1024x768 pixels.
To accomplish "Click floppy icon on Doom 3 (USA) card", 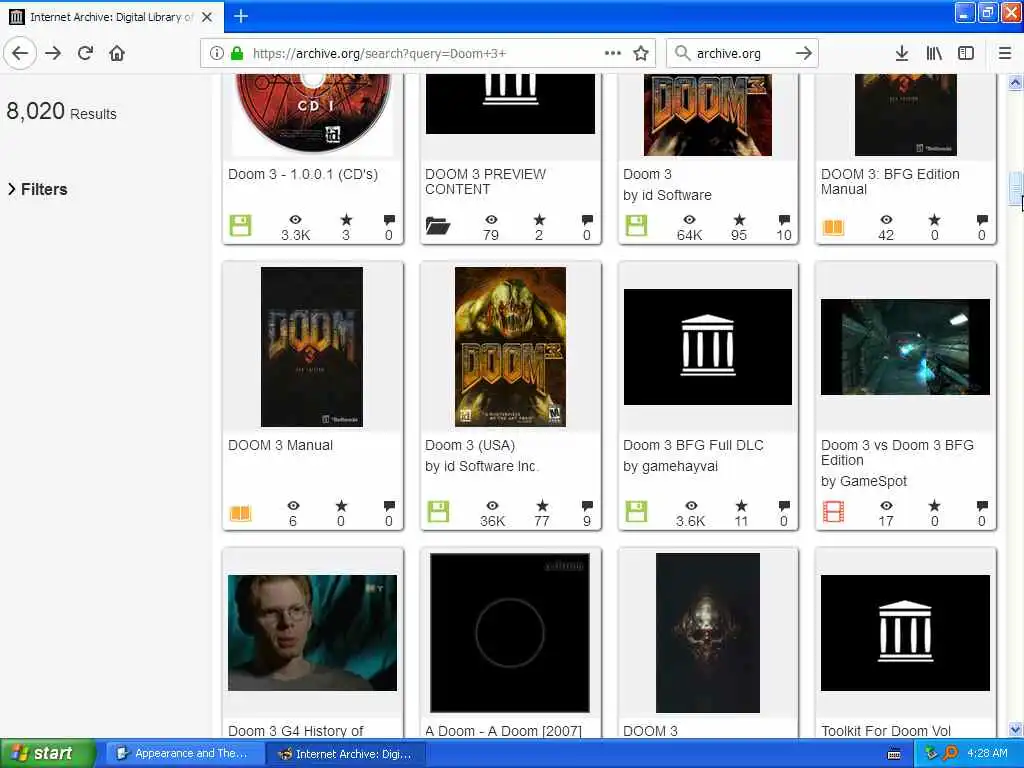I will [438, 511].
